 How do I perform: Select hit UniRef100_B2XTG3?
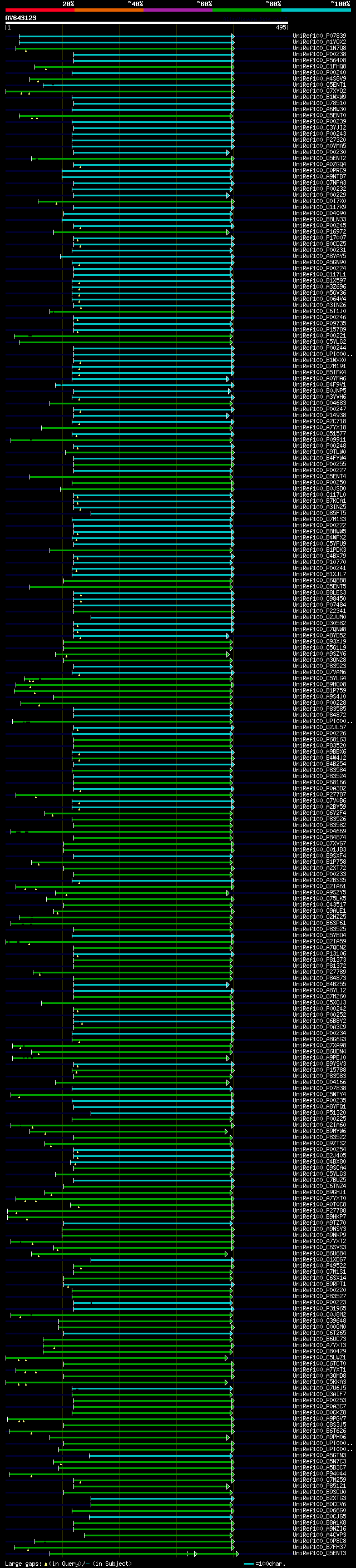319,1498
